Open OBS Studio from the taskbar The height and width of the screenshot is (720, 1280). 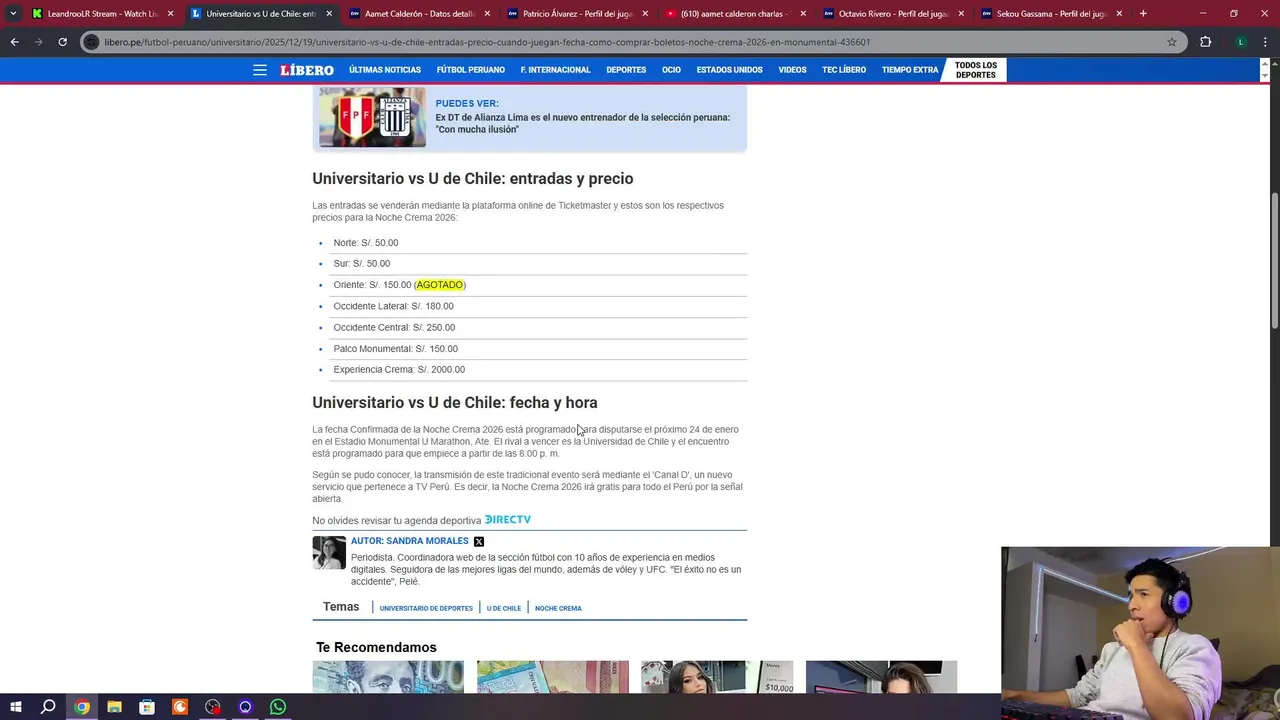point(213,707)
